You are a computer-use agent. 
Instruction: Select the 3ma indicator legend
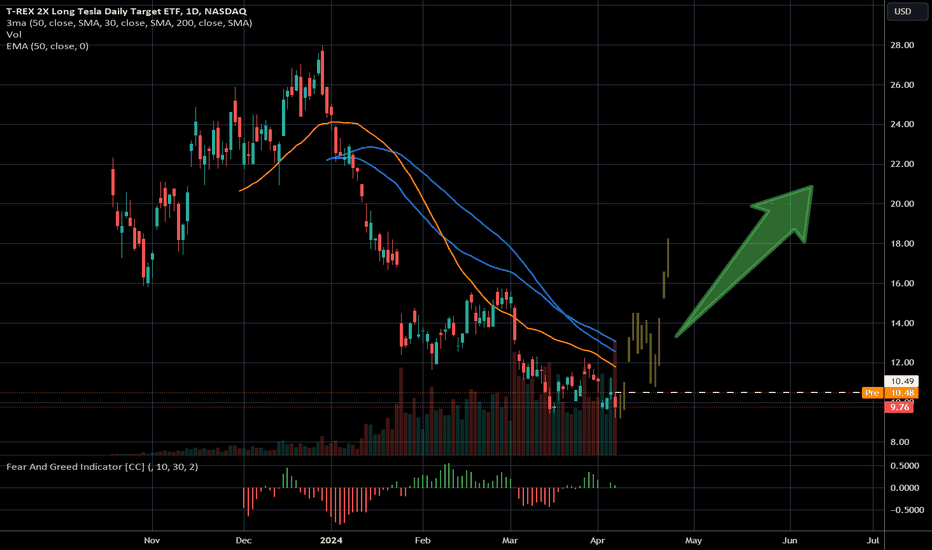[x=129, y=23]
